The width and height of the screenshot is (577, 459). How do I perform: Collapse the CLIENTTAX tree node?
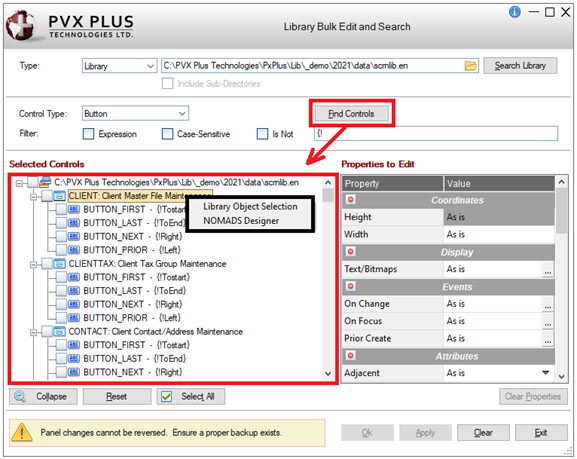click(33, 264)
